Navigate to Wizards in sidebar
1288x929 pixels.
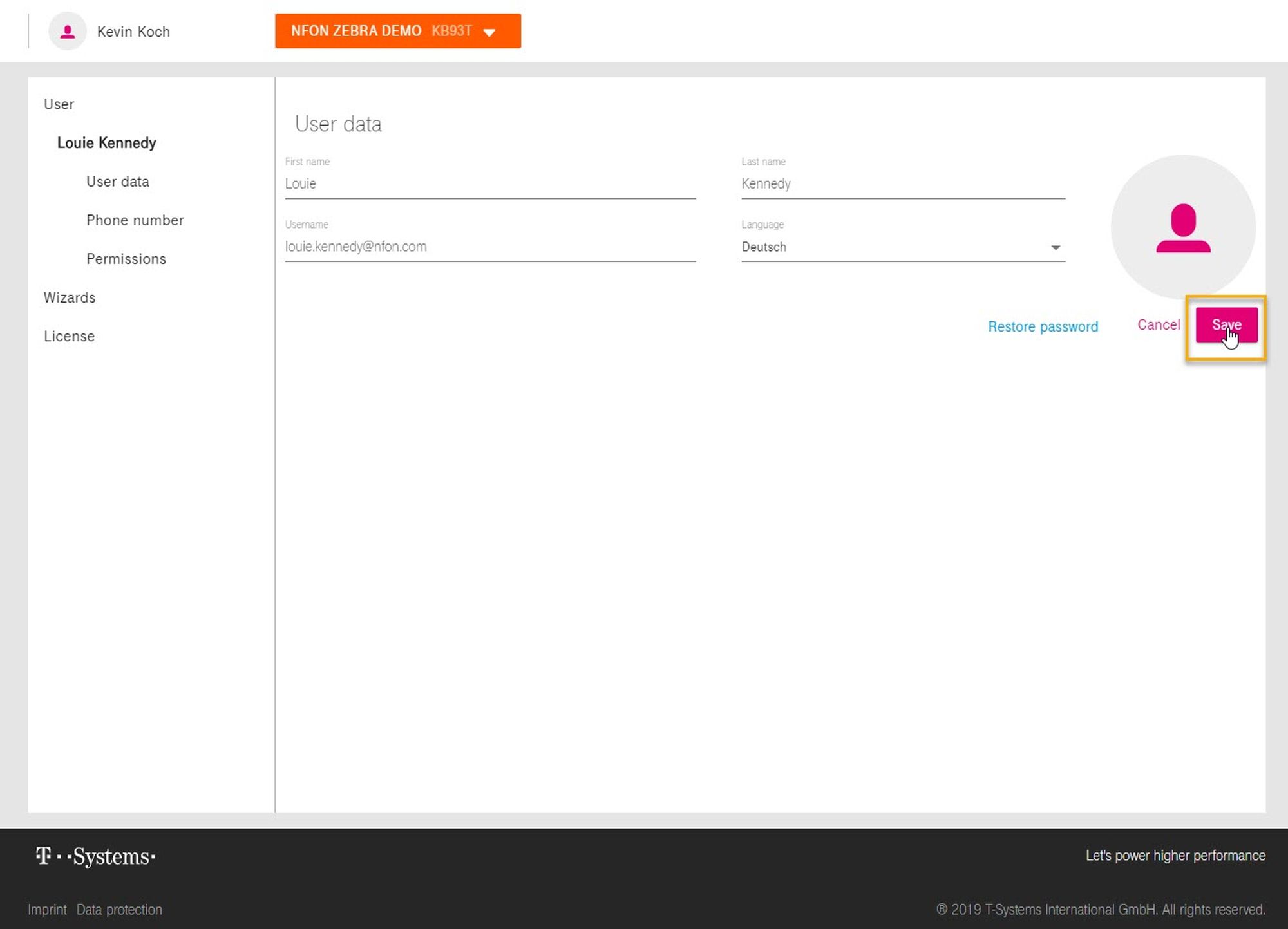[x=70, y=297]
